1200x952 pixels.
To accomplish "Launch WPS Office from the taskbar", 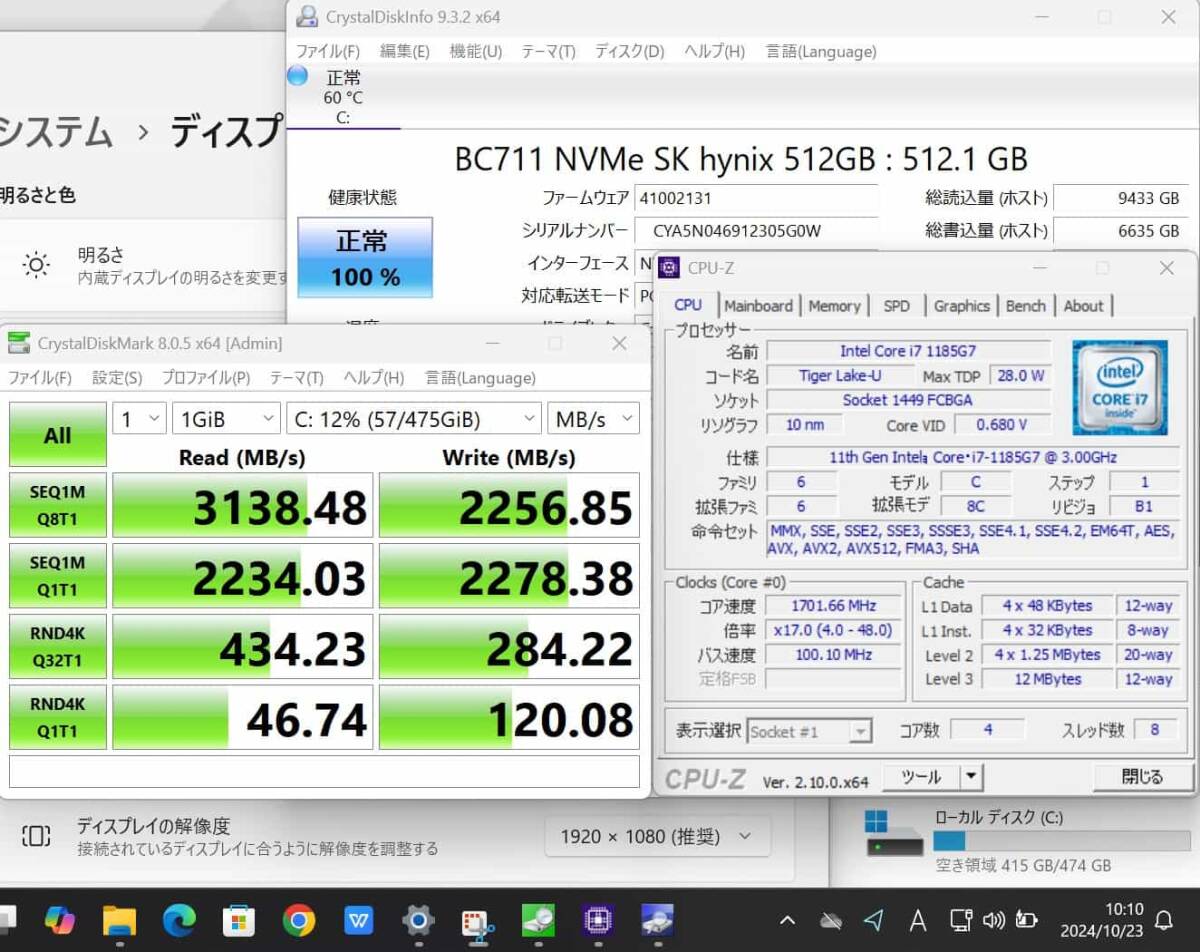I will (360, 922).
